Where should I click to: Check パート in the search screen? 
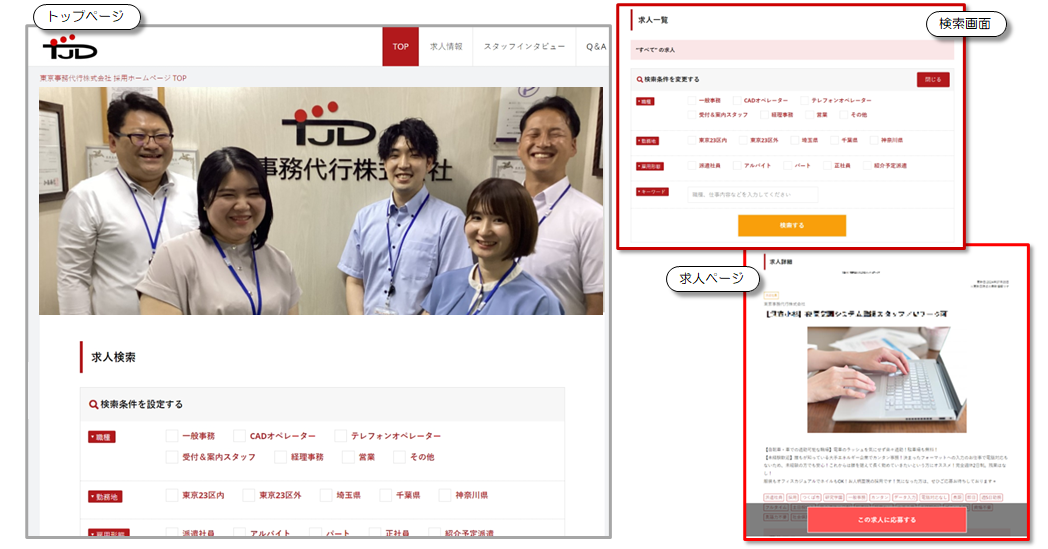787,165
